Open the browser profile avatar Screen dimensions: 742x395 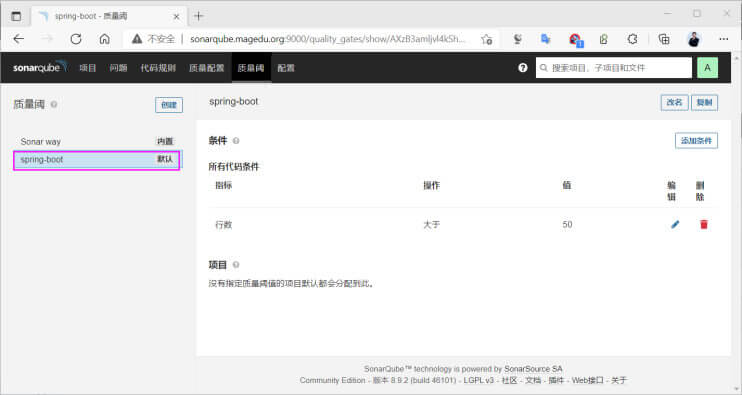[x=694, y=39]
